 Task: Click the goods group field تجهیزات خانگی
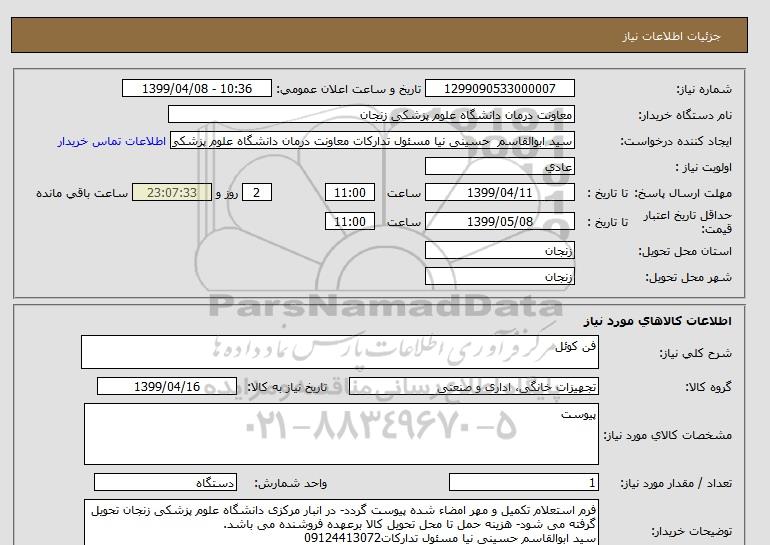pos(473,387)
